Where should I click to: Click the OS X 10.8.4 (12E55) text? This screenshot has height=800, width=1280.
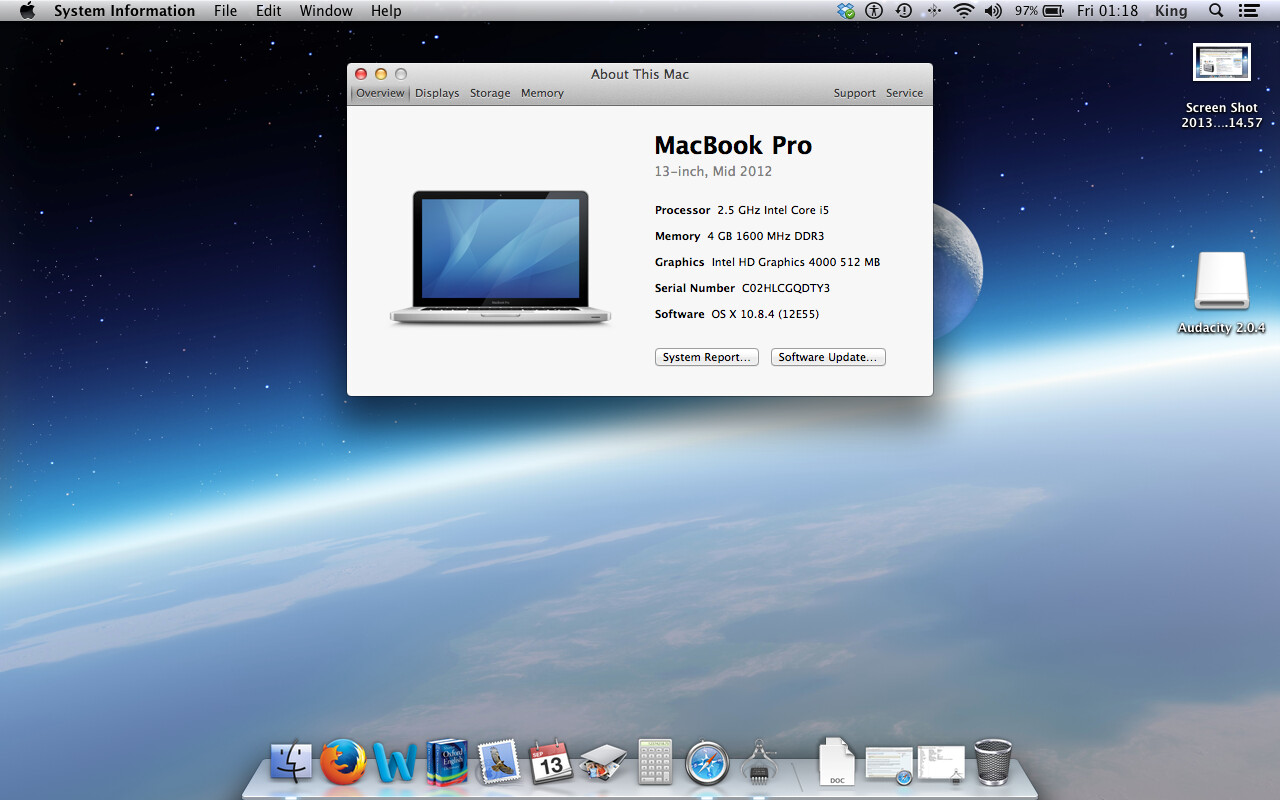765,314
